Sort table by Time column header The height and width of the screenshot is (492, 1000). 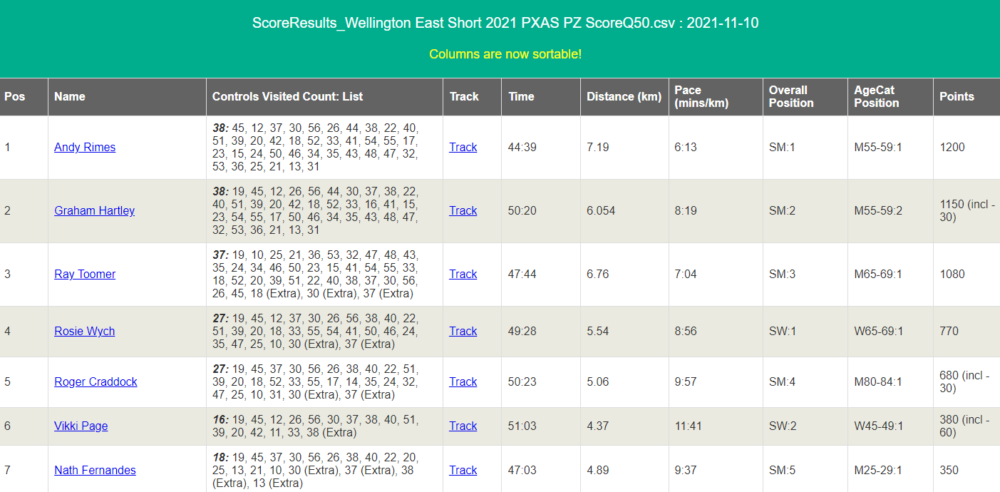tap(541, 97)
